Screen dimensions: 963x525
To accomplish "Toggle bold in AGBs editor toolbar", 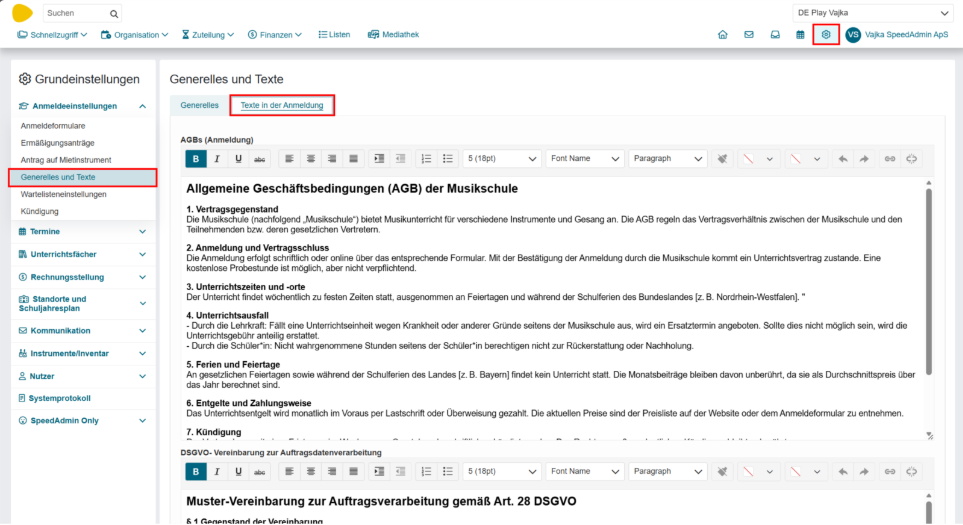I will (x=196, y=159).
